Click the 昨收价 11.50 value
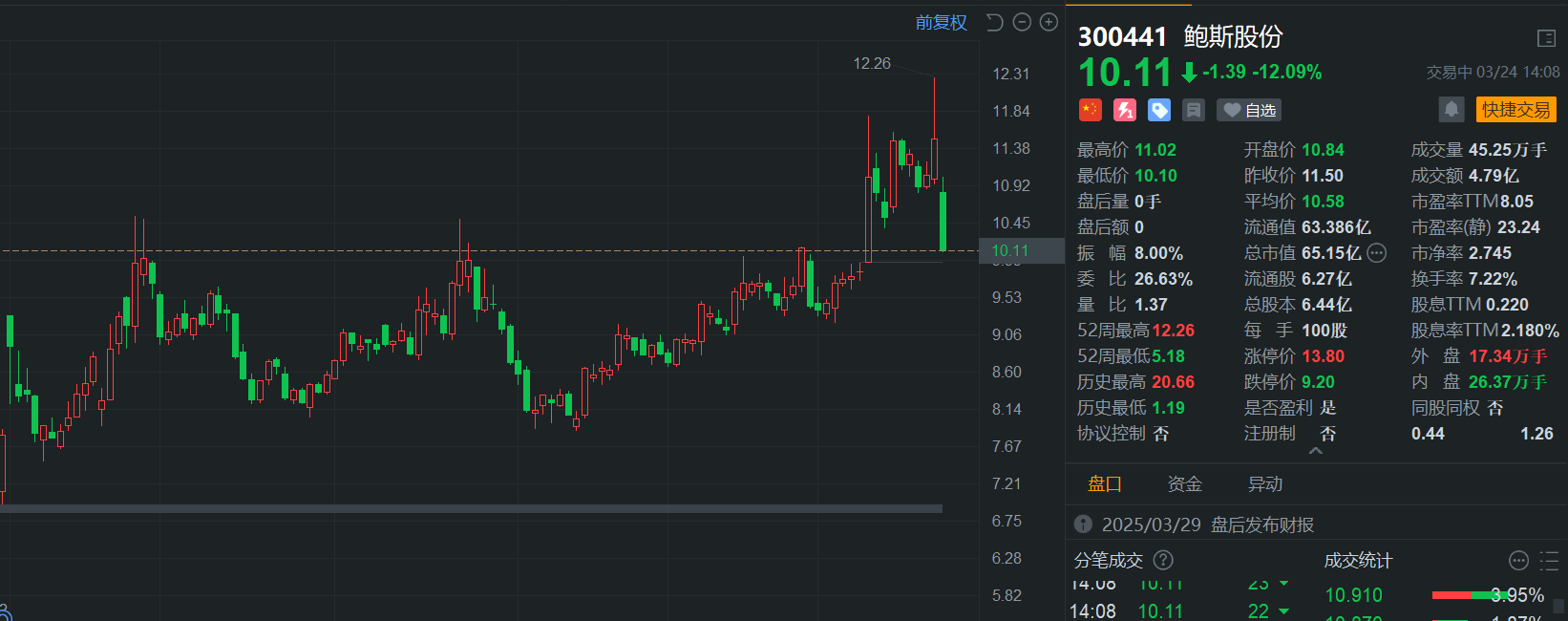This screenshot has height=621, width=1568. pos(1323,176)
